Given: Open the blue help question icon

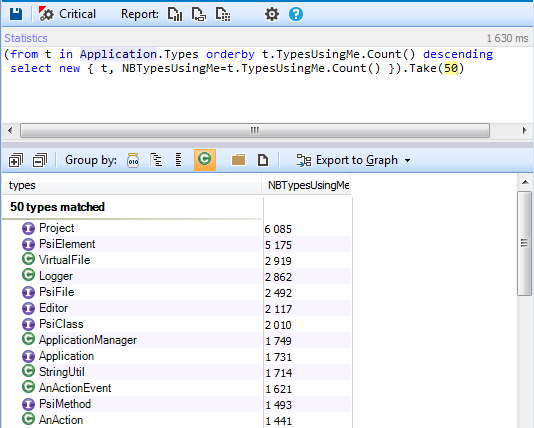Looking at the screenshot, I should (x=296, y=14).
